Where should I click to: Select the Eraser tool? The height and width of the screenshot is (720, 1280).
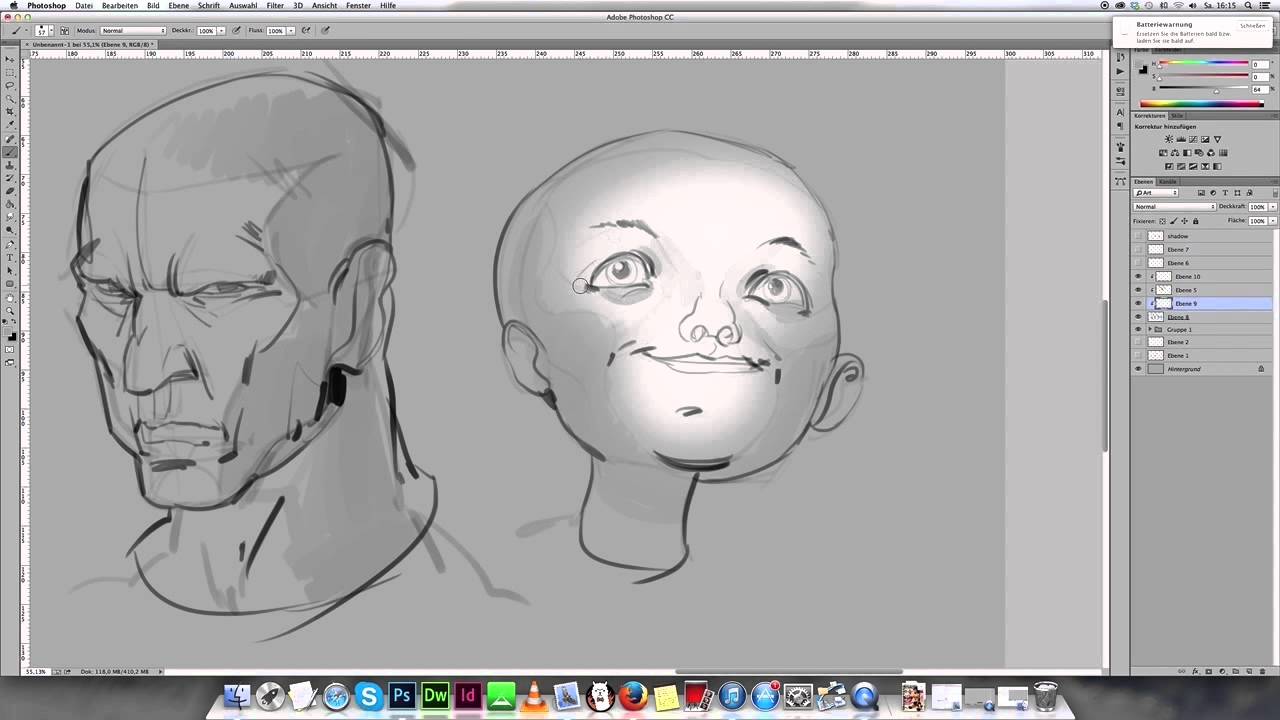pyautogui.click(x=10, y=191)
